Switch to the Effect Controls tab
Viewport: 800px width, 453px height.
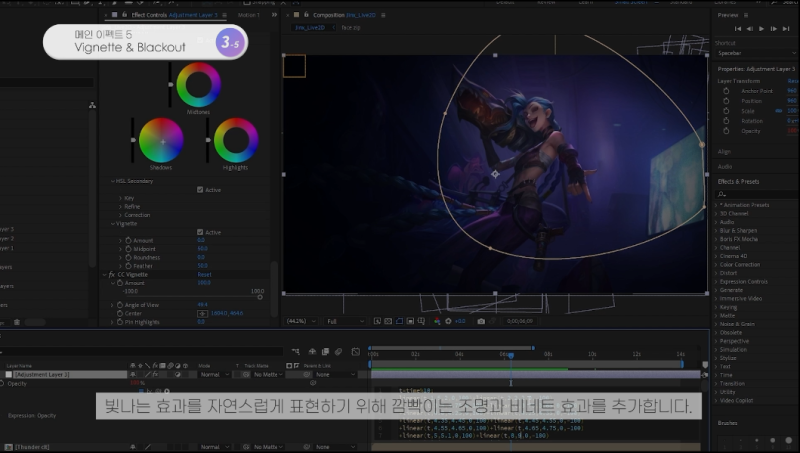click(x=148, y=15)
